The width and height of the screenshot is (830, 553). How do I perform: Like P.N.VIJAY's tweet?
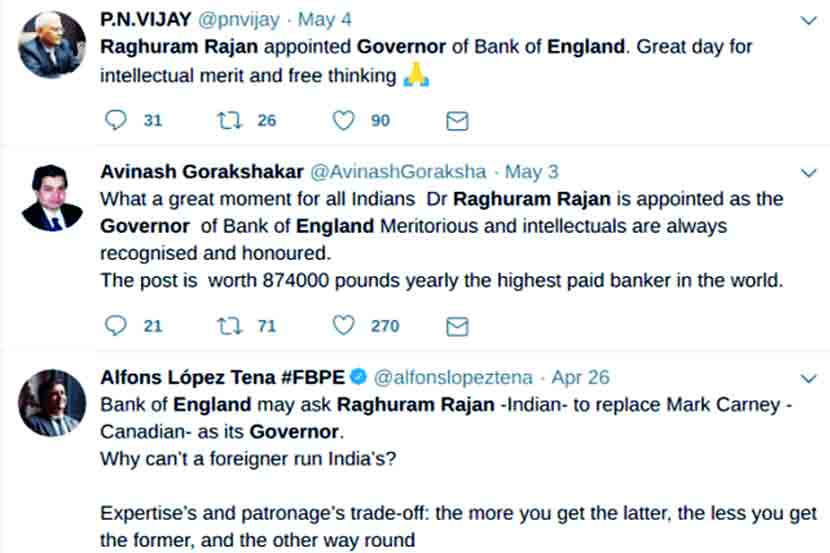click(343, 121)
